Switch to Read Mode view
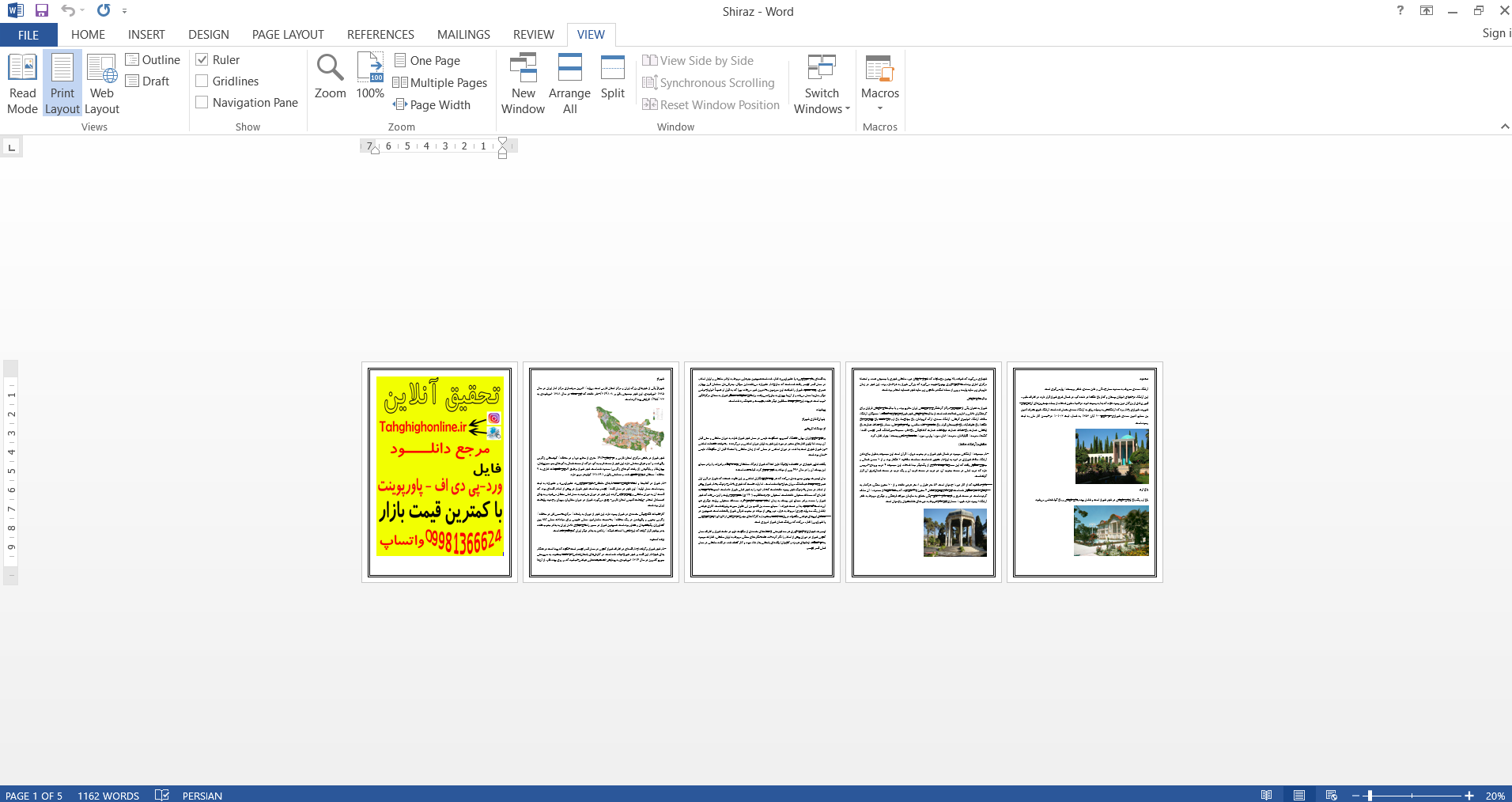1512x802 pixels. point(22,84)
